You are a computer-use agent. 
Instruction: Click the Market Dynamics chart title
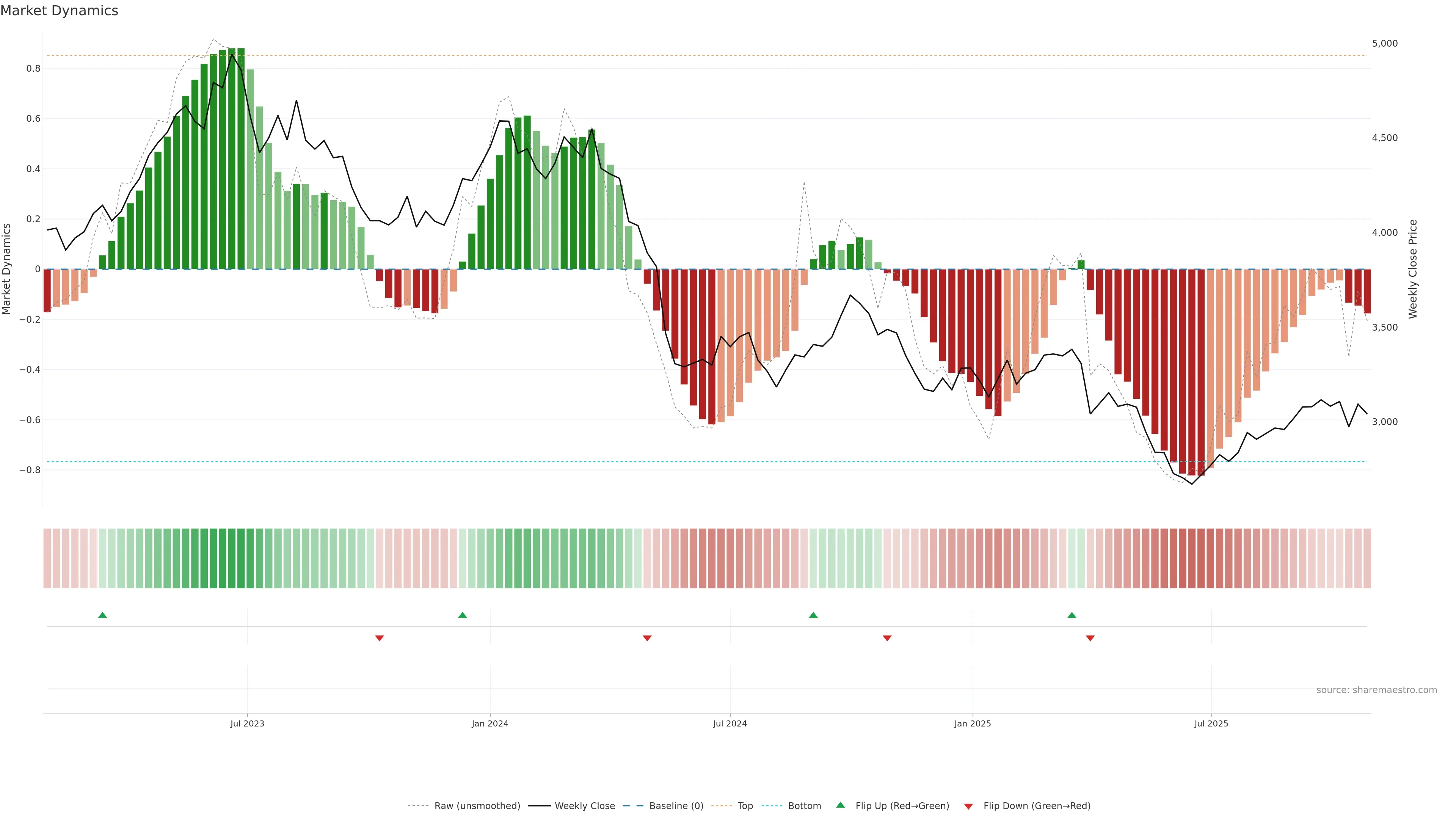point(60,11)
